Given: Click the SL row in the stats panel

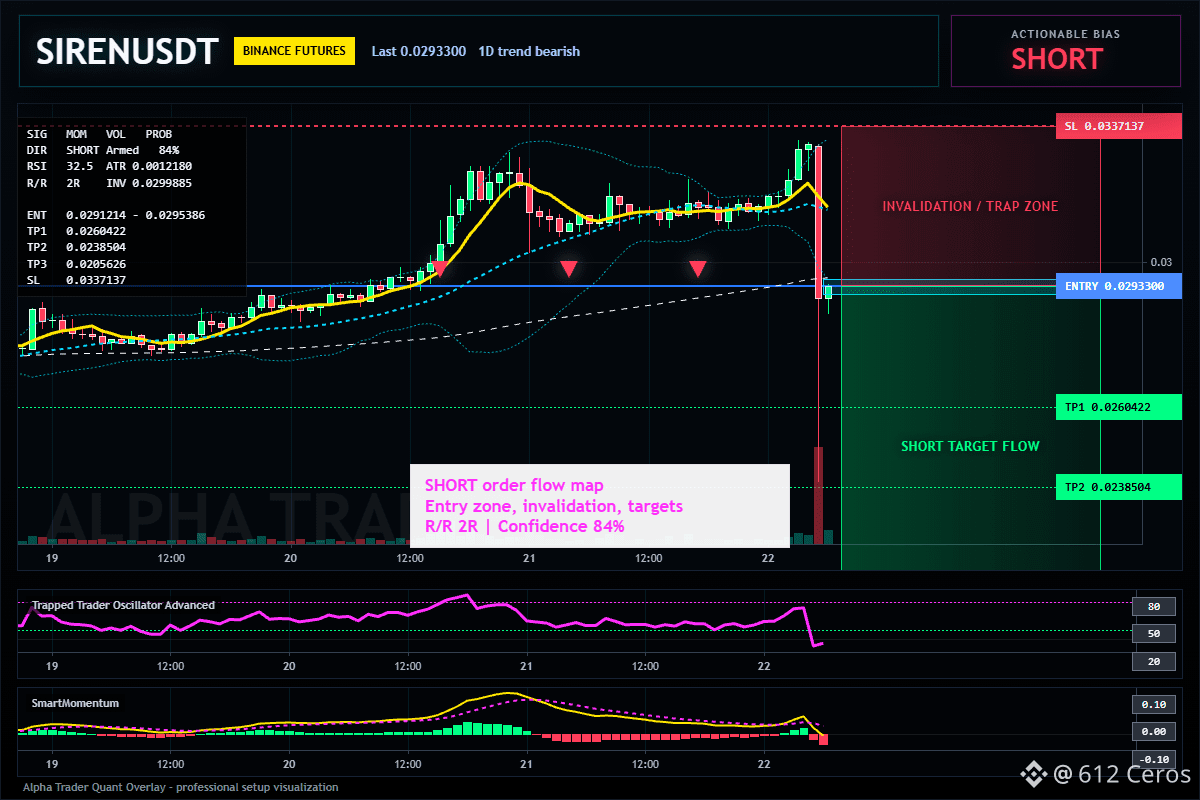Looking at the screenshot, I should (76, 280).
